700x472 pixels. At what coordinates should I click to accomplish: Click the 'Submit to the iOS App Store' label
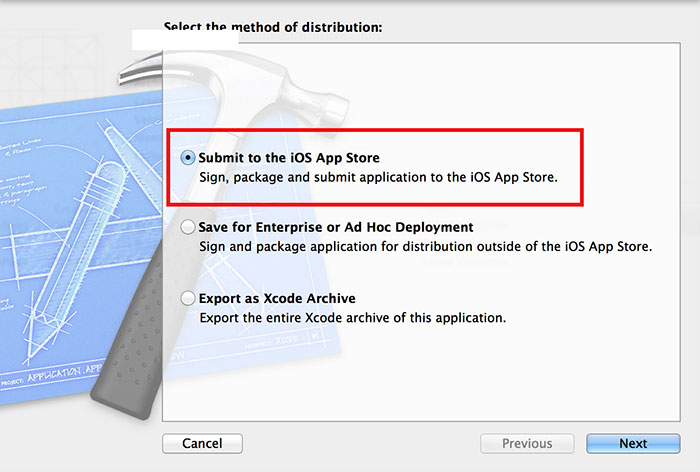pos(289,158)
